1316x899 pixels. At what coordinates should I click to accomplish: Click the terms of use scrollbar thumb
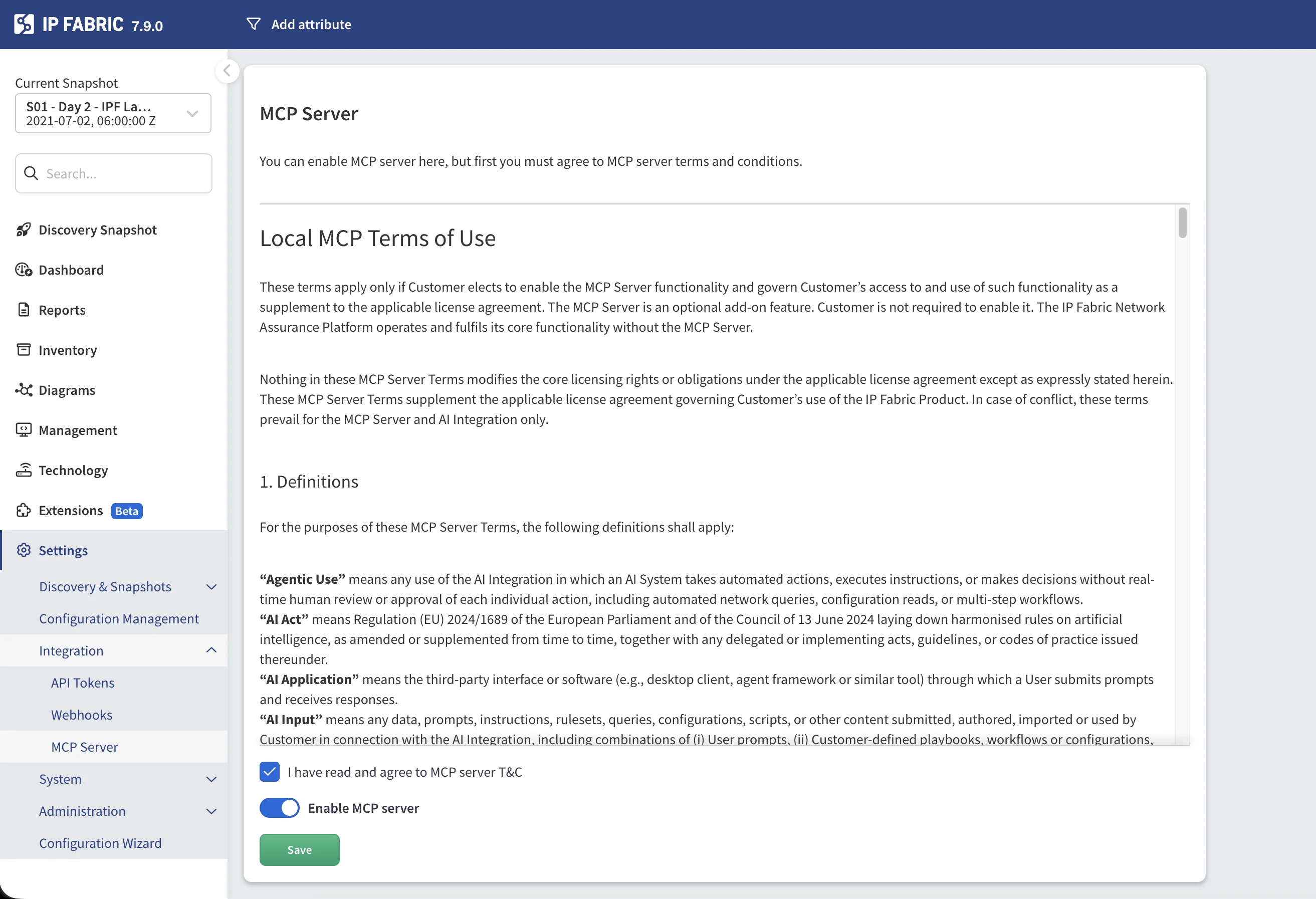1182,223
